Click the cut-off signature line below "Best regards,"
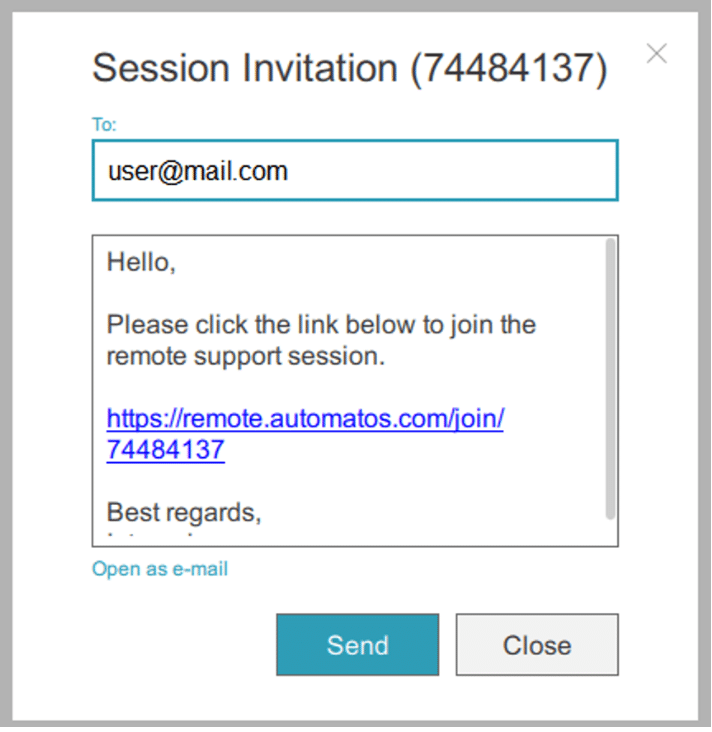712x732 pixels. click(x=160, y=538)
